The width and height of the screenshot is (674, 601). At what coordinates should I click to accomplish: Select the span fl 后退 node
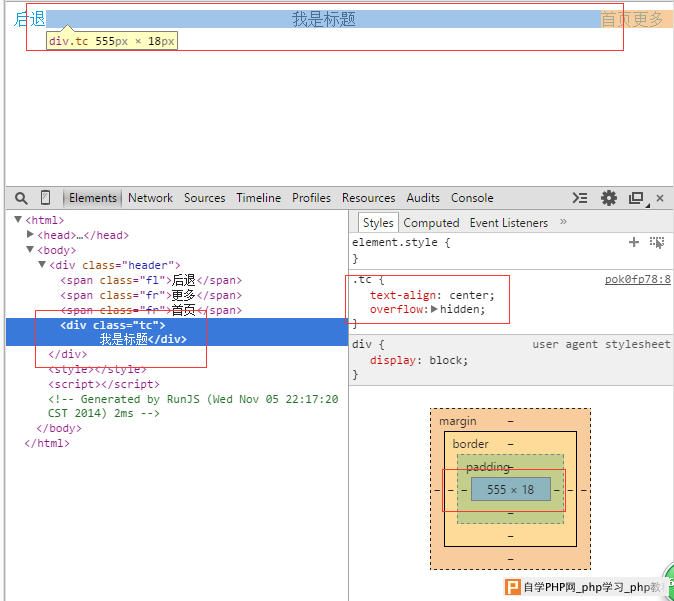click(x=151, y=280)
